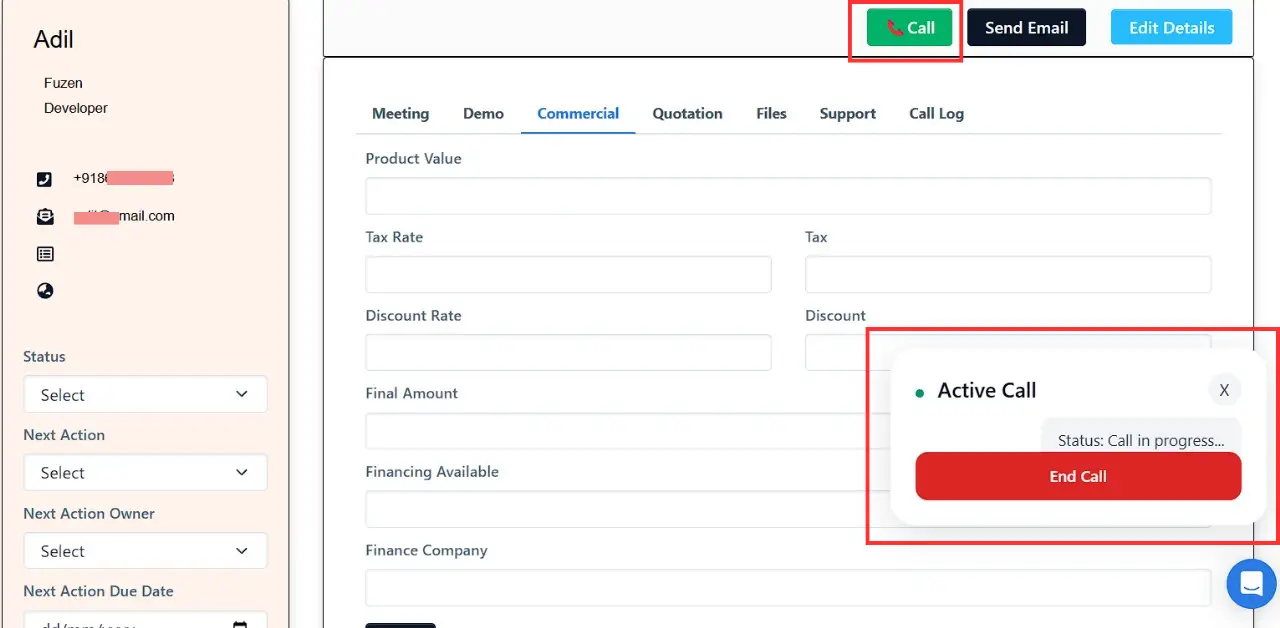
Task: Open the Files tab
Action: tap(771, 113)
